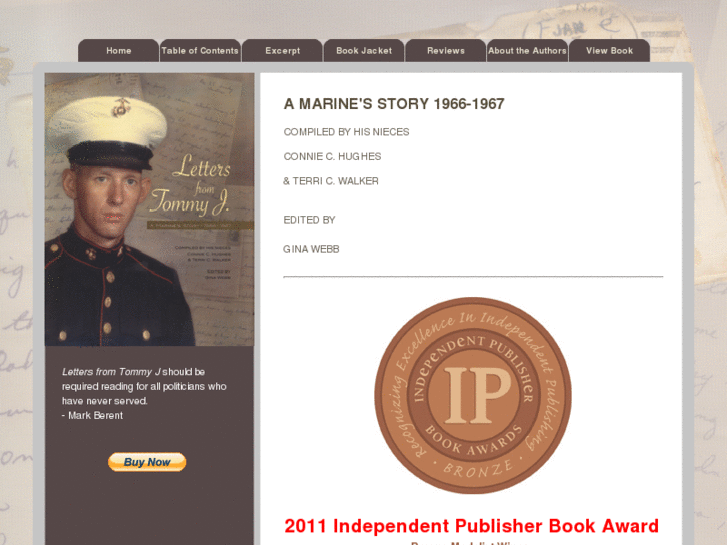
Task: Click the IP Bronze award medal image
Action: click(x=473, y=395)
